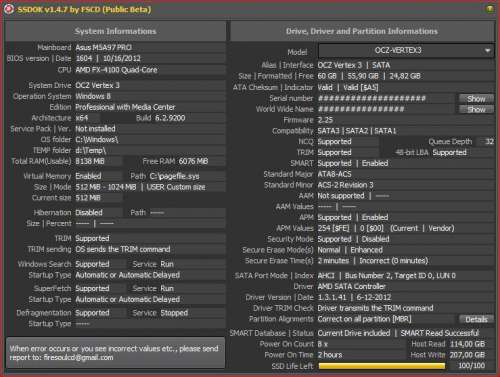Select OS folder C:\Windows\
The width and height of the screenshot is (500, 377).
click(97, 140)
